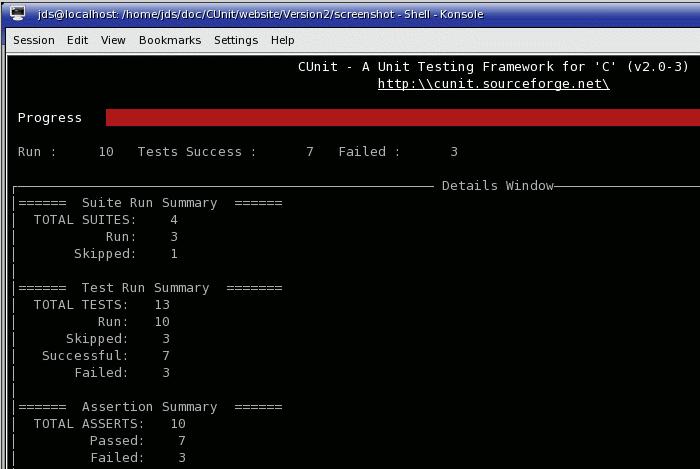Click the Successful: row
The image size is (700, 469).
pyautogui.click(x=106, y=356)
